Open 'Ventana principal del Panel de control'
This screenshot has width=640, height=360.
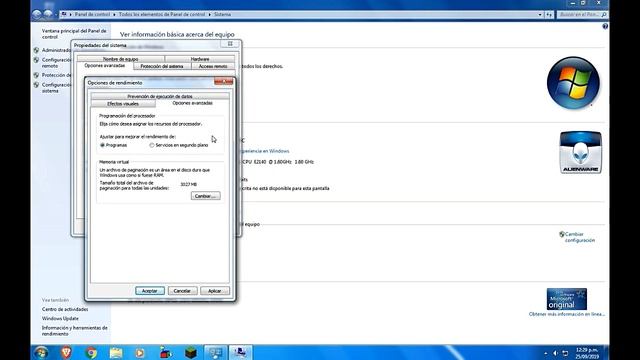(x=74, y=34)
